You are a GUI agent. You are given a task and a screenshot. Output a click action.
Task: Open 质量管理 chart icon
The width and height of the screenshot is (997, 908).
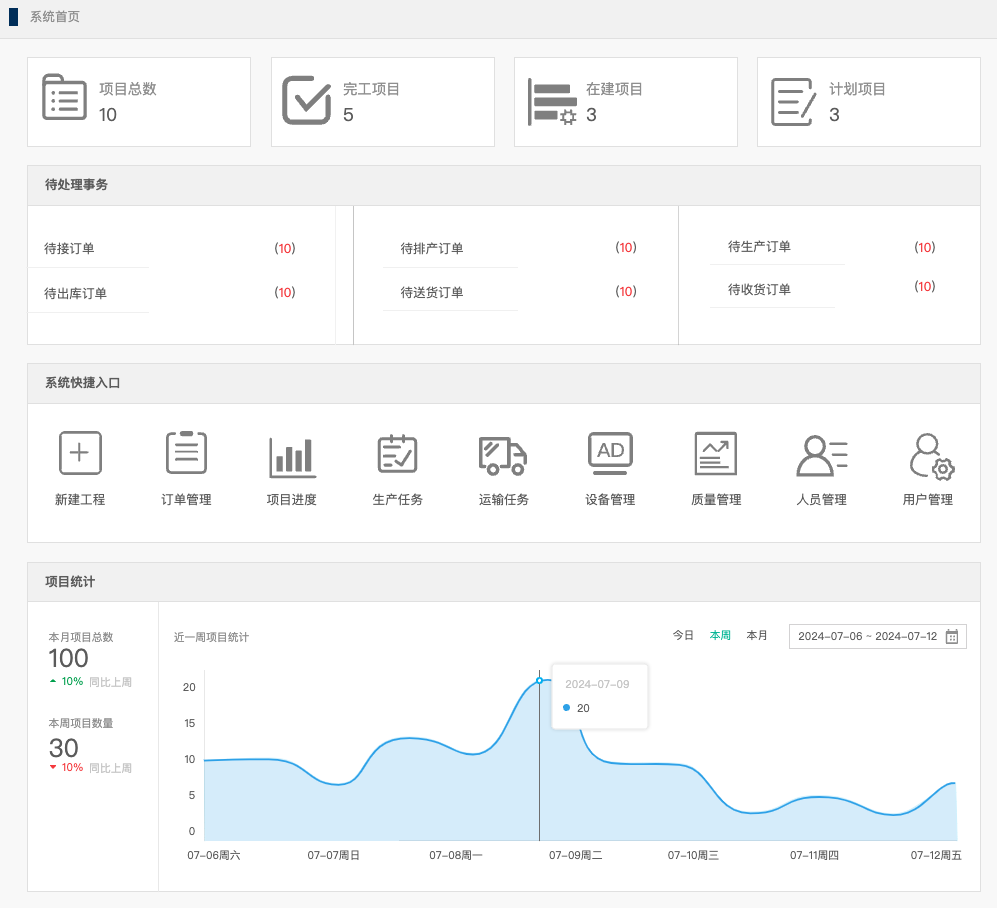pos(716,453)
